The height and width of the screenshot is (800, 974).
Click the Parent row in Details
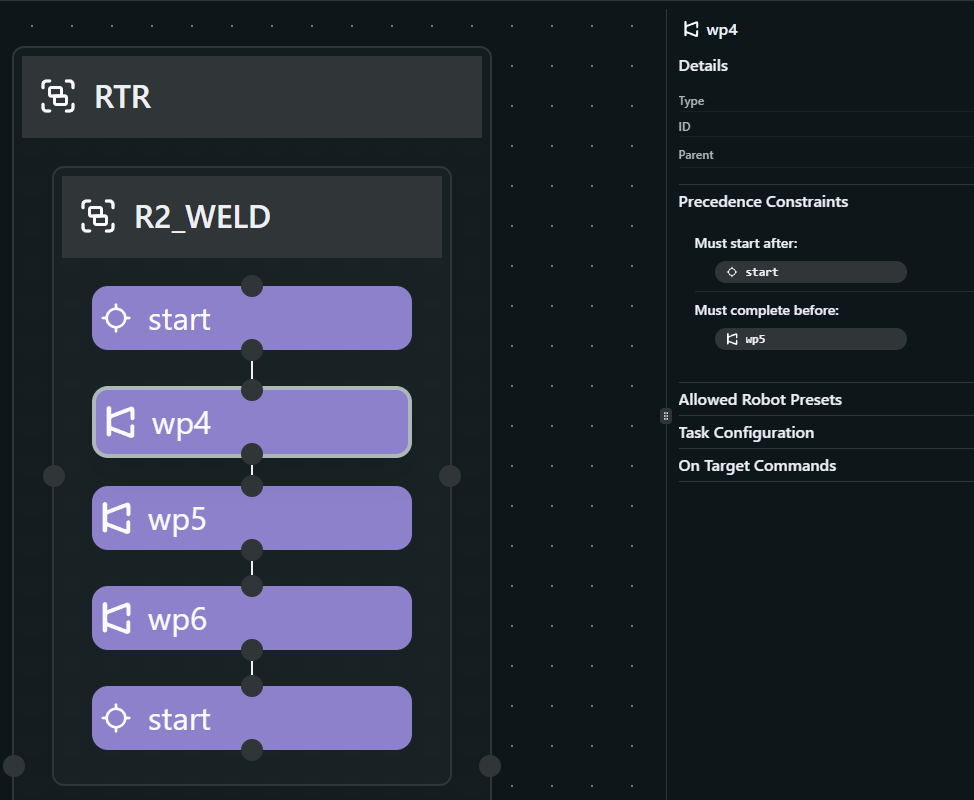click(x=826, y=155)
